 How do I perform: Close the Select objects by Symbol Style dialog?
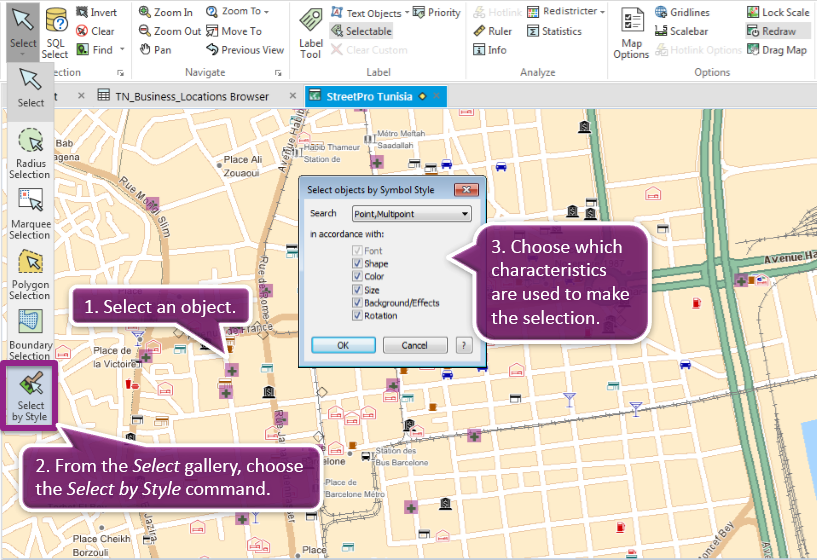coord(466,190)
